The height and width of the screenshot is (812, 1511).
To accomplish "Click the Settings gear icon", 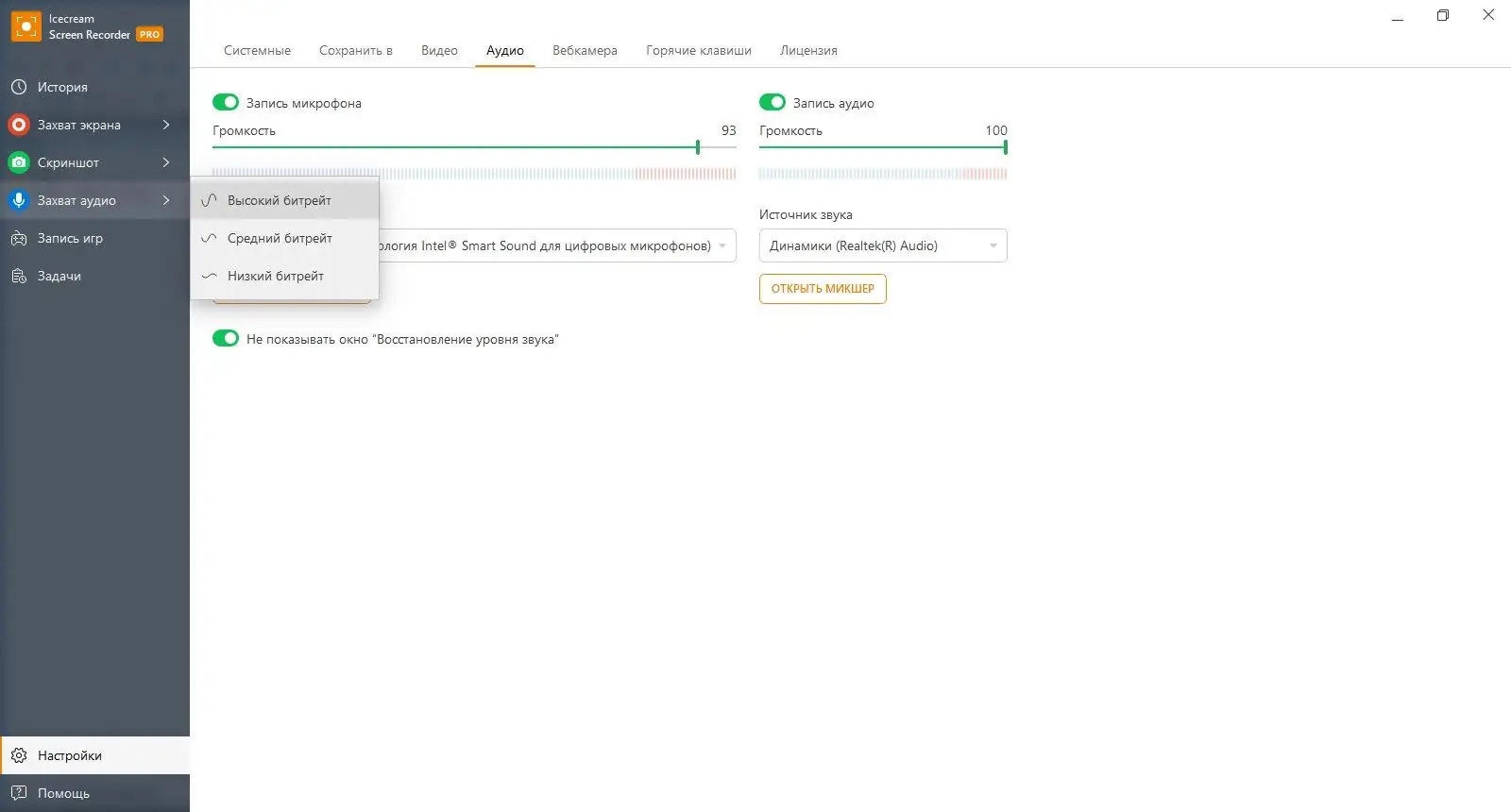I will tap(18, 755).
